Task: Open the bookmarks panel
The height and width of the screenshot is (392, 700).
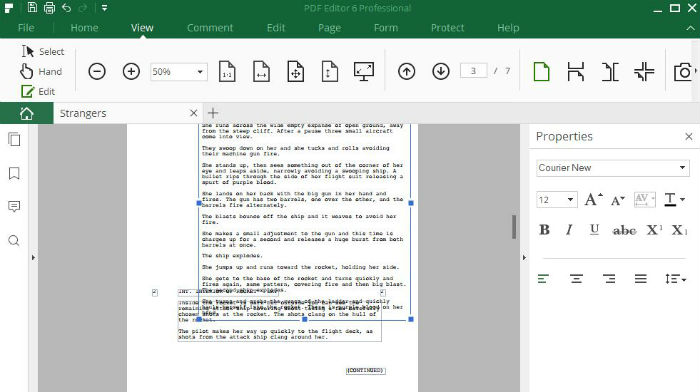Action: pyautogui.click(x=14, y=173)
